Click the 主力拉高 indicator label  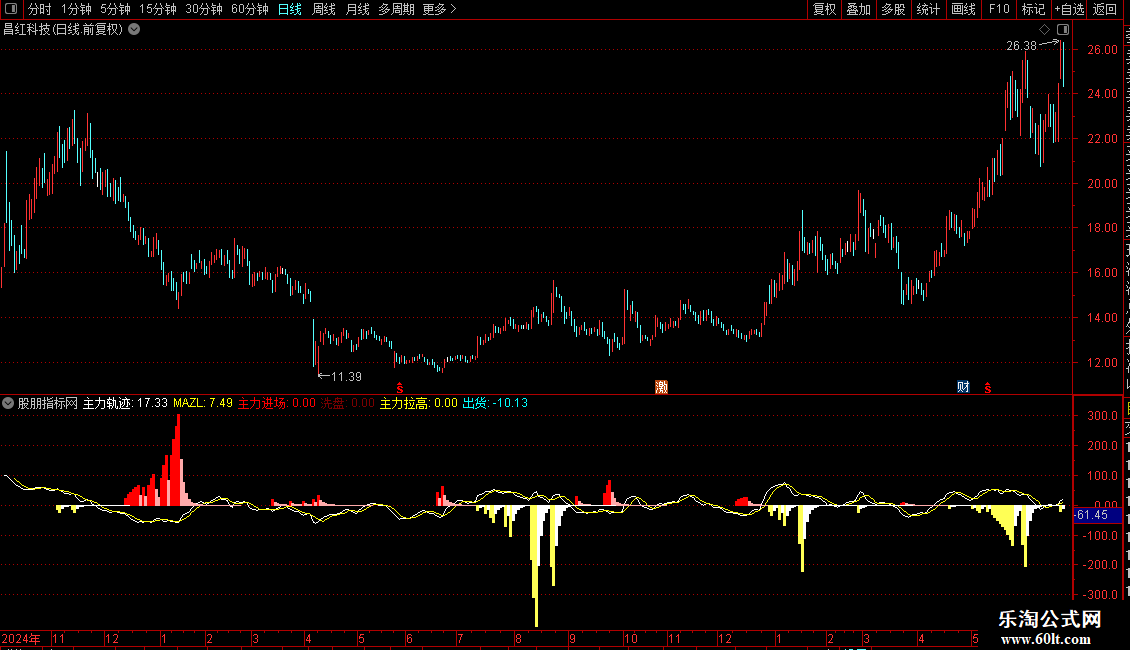tap(419, 403)
